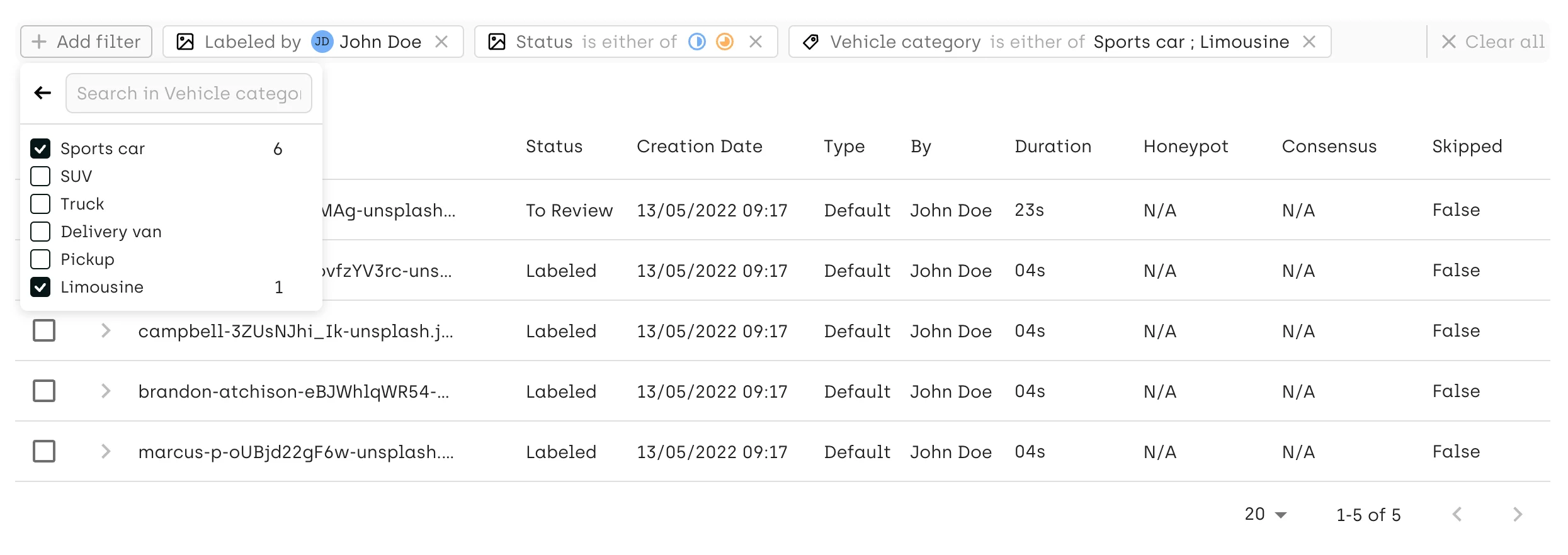Click the Sports car count 6

[x=278, y=149]
